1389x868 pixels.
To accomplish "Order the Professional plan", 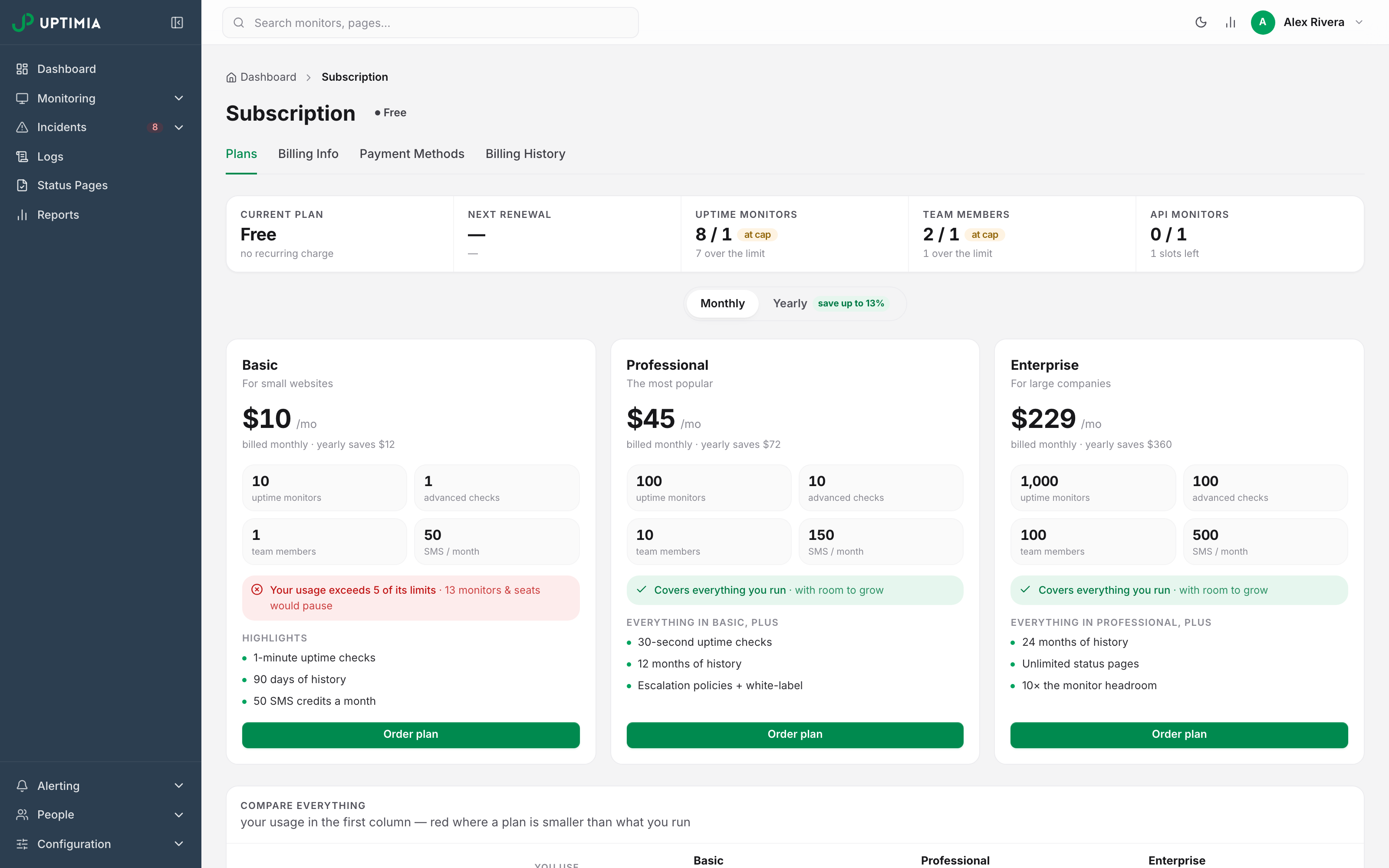I will pyautogui.click(x=794, y=734).
